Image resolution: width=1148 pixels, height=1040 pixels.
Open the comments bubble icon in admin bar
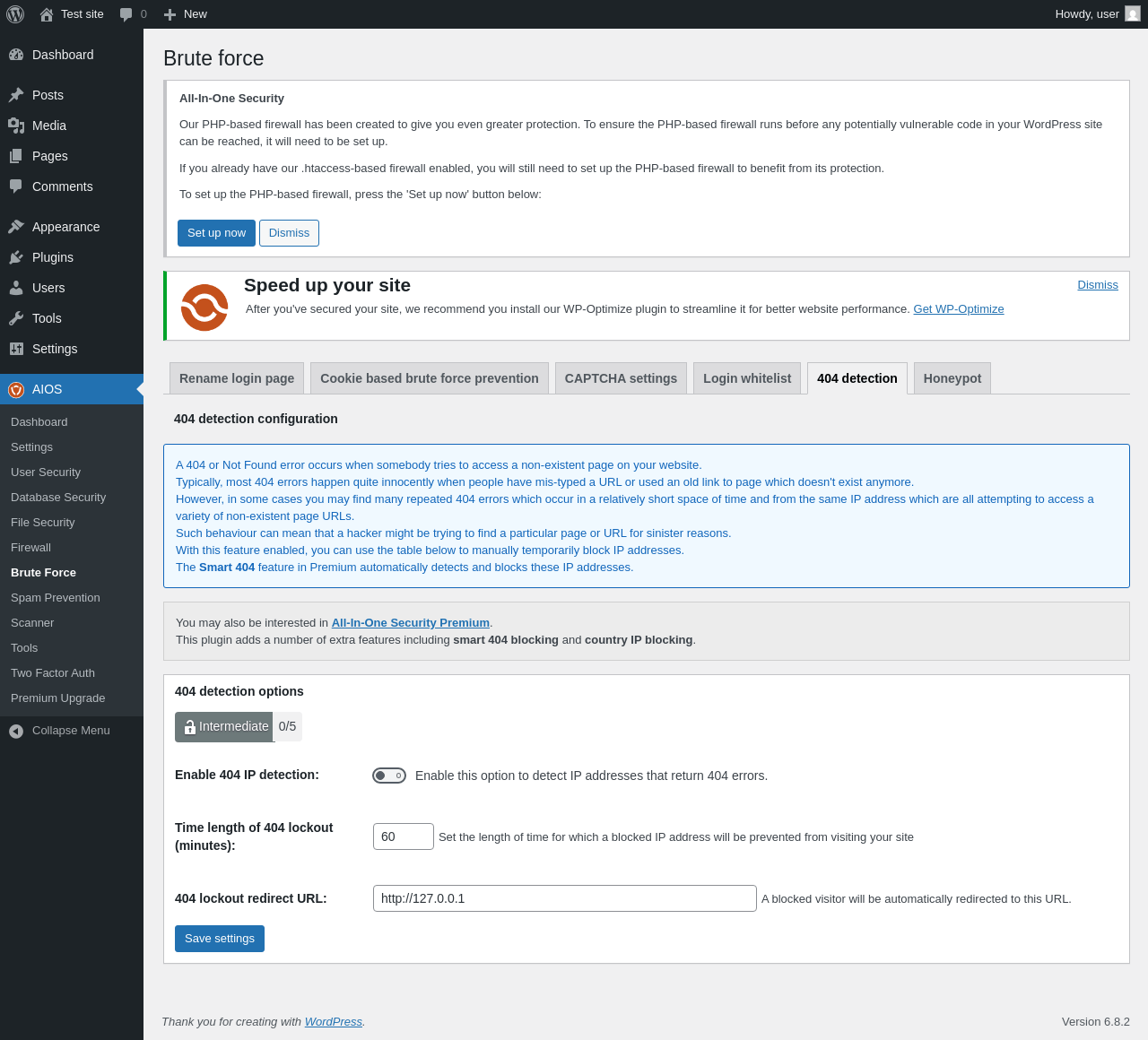[126, 14]
